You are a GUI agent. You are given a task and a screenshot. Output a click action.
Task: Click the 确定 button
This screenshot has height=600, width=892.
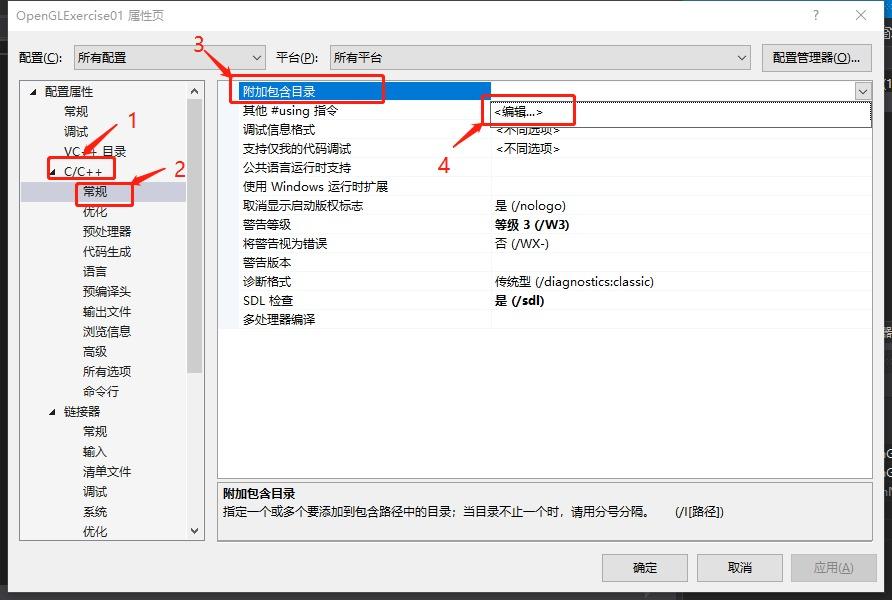(644, 567)
